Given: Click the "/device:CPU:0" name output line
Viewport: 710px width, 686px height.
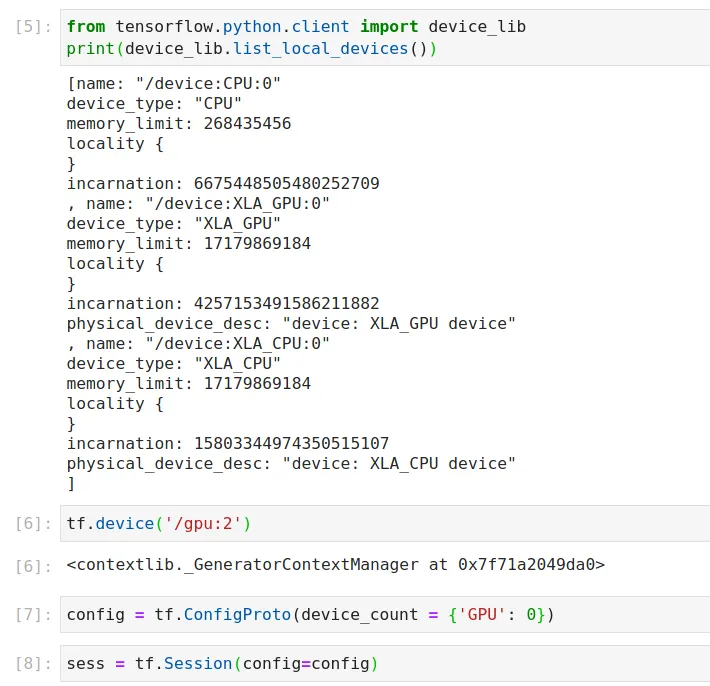Looking at the screenshot, I should pos(174,84).
